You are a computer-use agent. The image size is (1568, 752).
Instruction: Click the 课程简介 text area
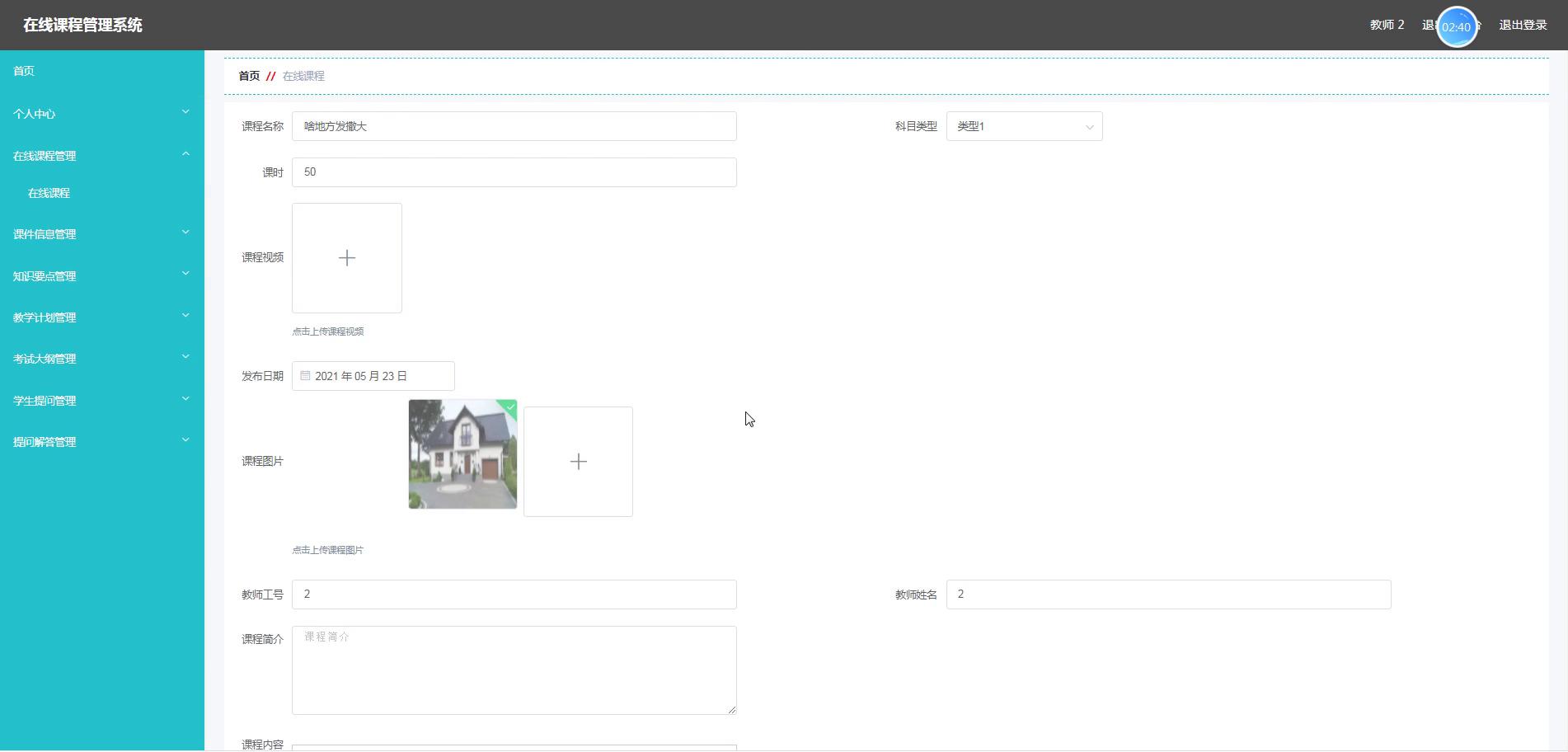point(514,670)
